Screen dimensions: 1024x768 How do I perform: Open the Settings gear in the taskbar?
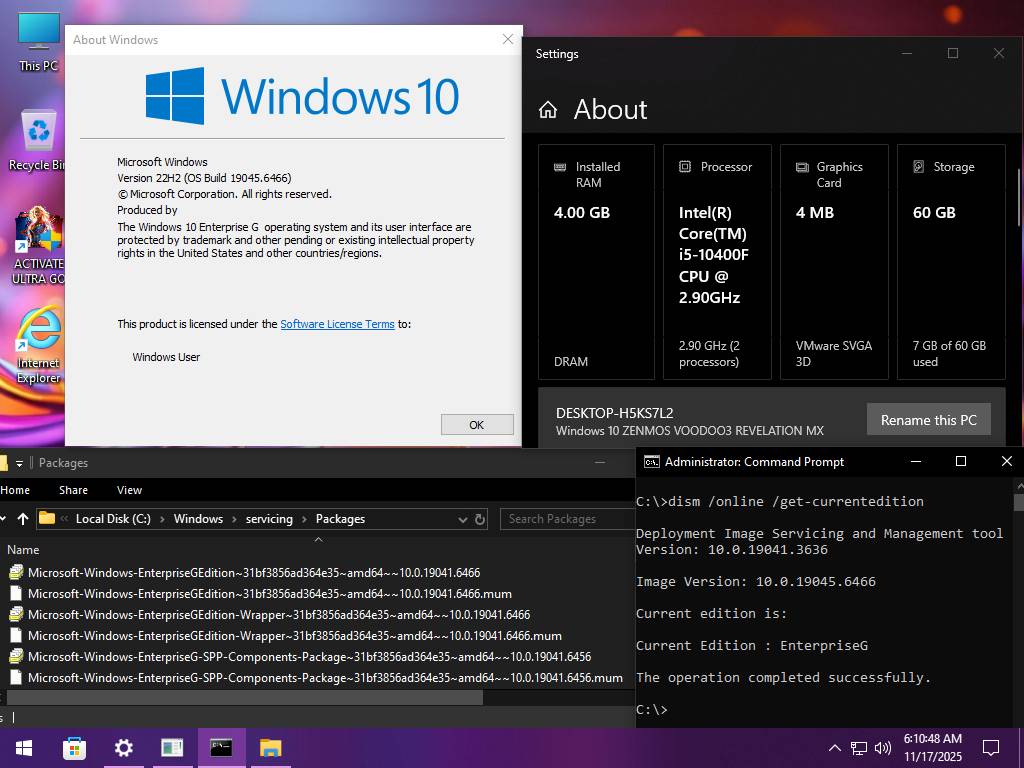click(123, 748)
